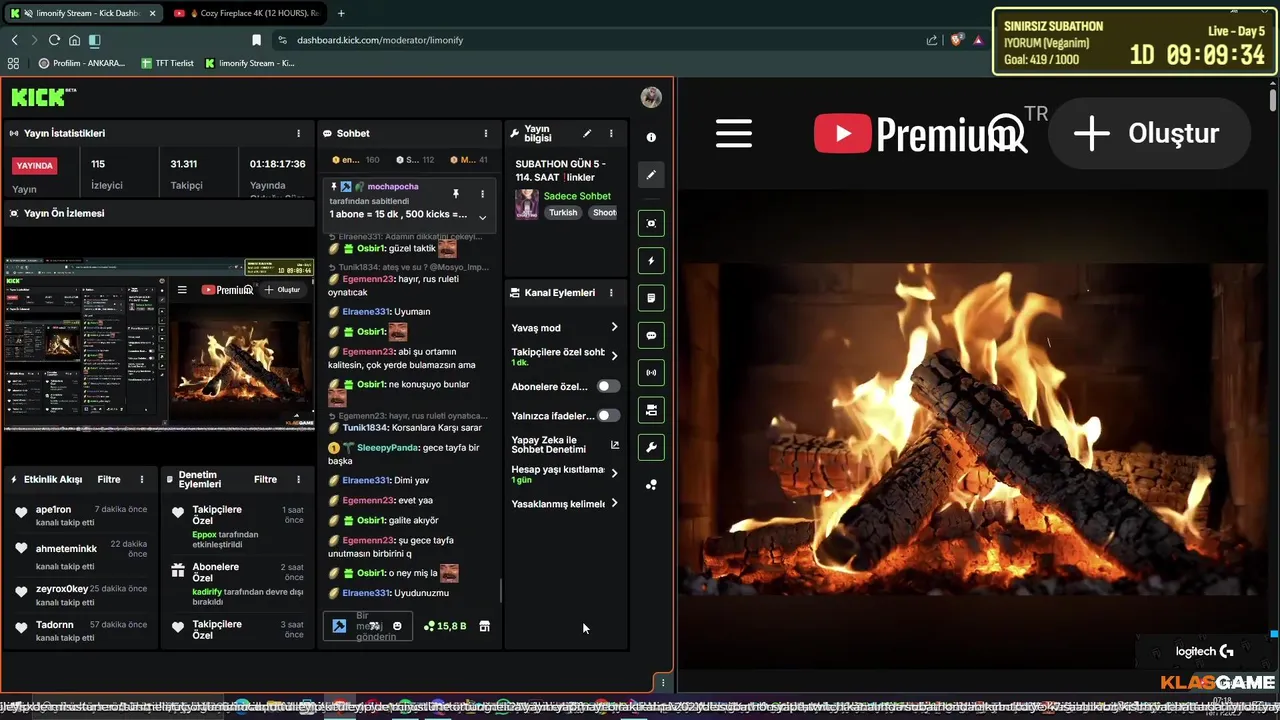Open Sohbet panel three-dot menu
1280x720 pixels.
[x=486, y=133]
